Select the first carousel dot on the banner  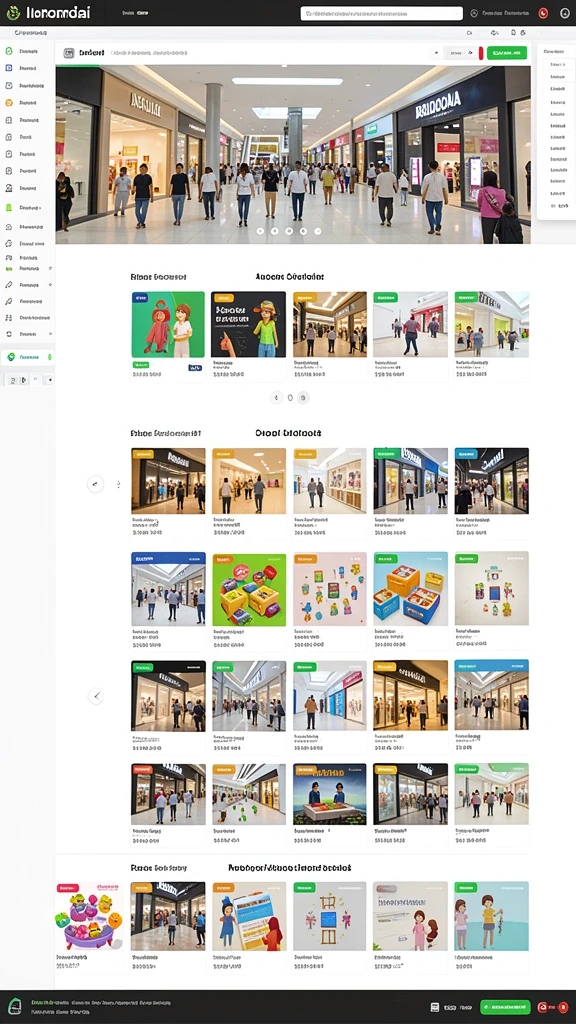pyautogui.click(x=260, y=231)
